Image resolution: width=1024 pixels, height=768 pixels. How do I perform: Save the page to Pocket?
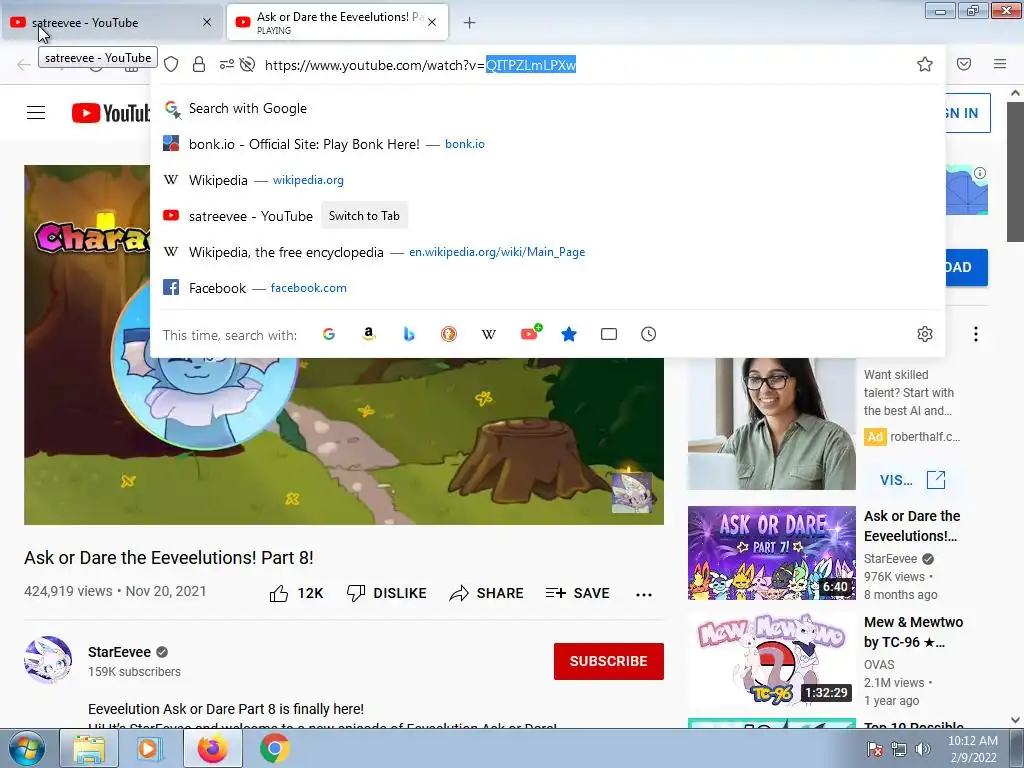[x=964, y=64]
